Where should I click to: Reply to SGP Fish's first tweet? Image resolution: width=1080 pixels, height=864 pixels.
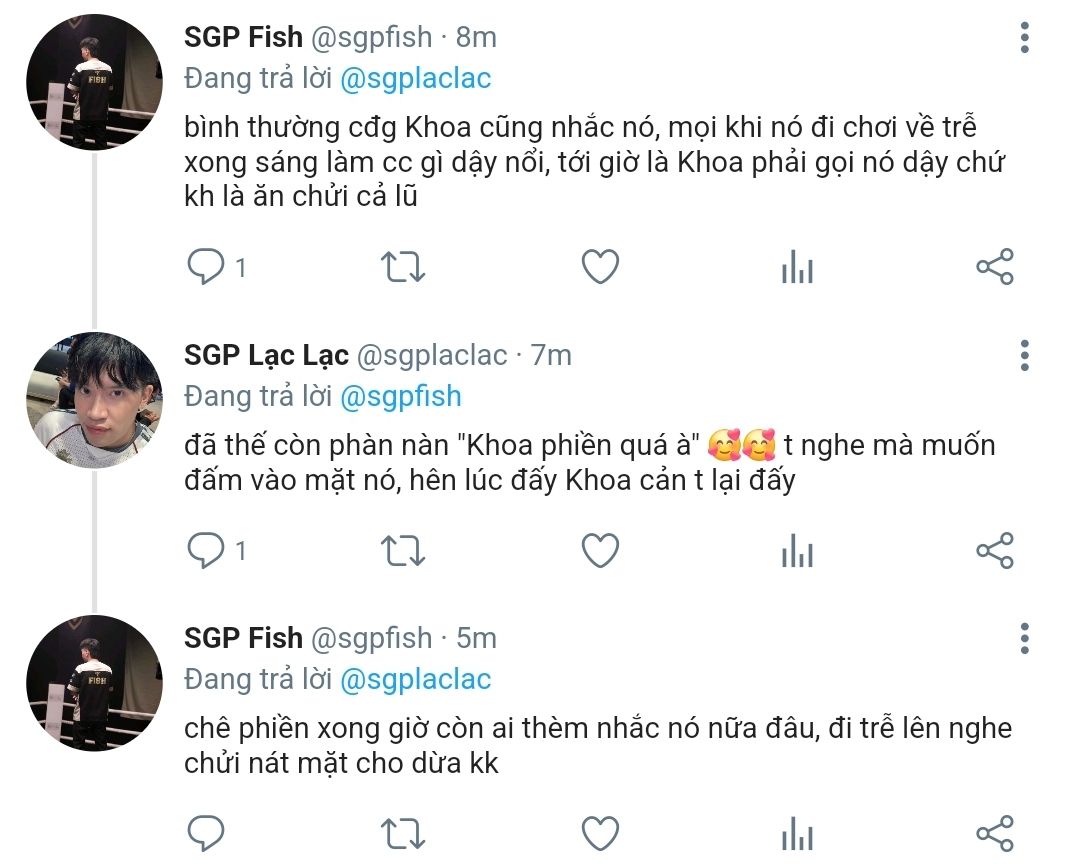pos(207,267)
